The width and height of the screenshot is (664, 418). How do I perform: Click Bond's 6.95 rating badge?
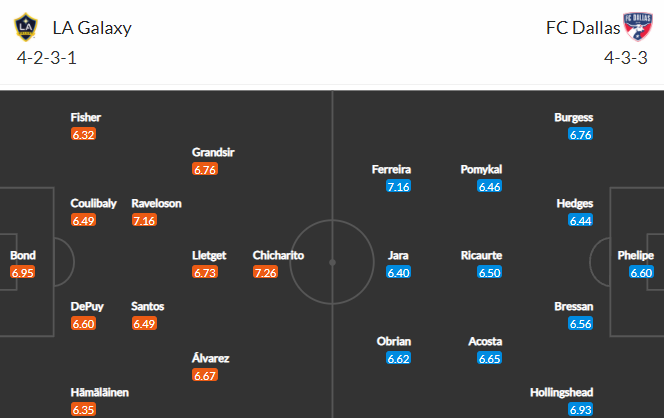pos(22,272)
